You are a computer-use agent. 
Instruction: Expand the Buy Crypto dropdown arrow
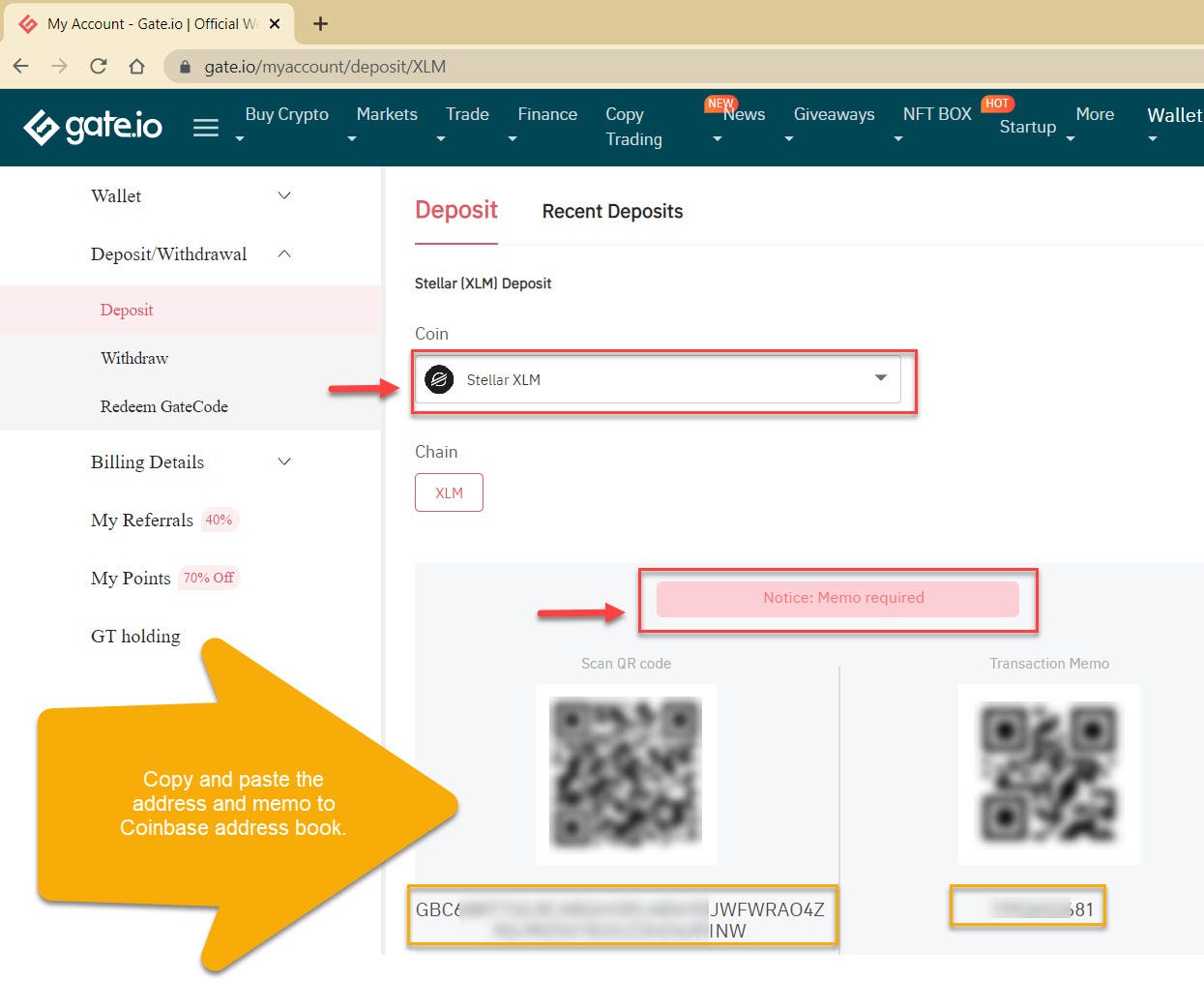(x=240, y=139)
